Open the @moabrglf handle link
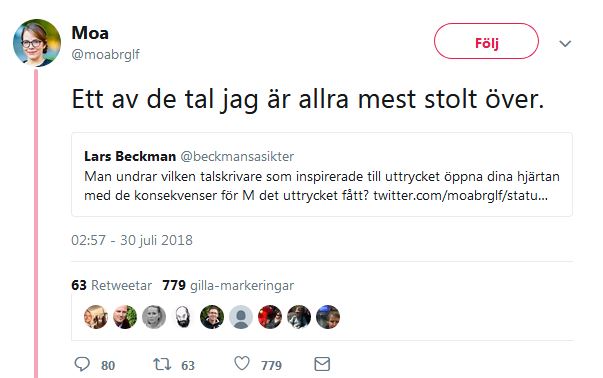 tap(105, 54)
